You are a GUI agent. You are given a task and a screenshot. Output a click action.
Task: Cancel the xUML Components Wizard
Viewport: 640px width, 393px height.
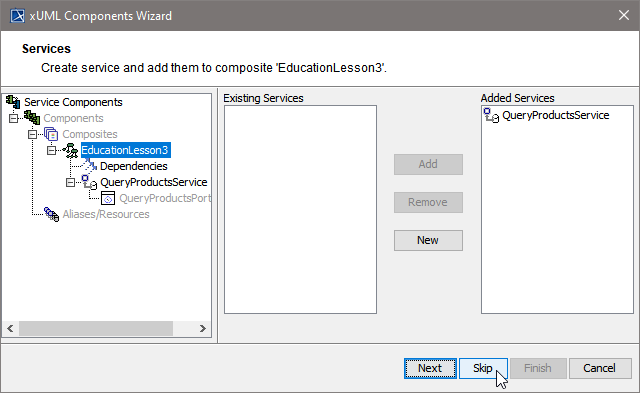coord(600,368)
